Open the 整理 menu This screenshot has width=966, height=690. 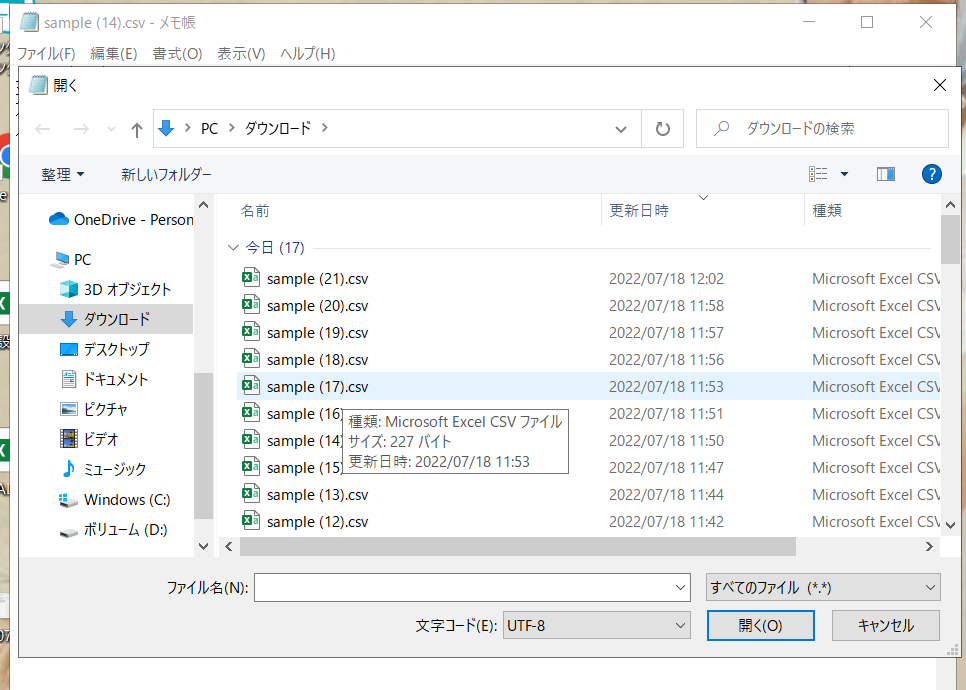63,174
